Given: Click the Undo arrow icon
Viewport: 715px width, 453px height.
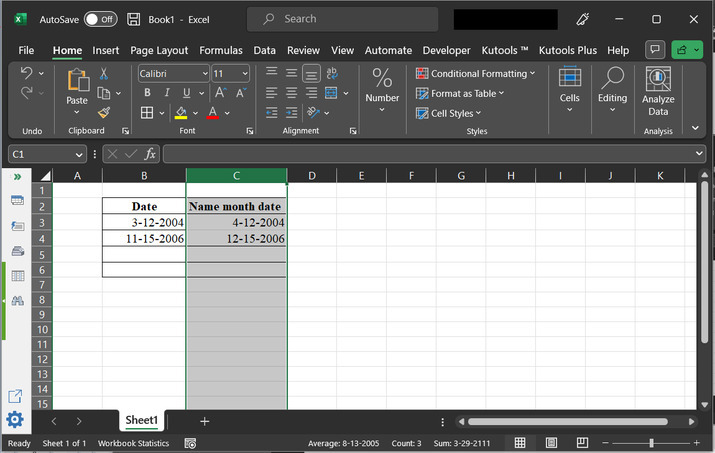Looking at the screenshot, I should pyautogui.click(x=26, y=74).
